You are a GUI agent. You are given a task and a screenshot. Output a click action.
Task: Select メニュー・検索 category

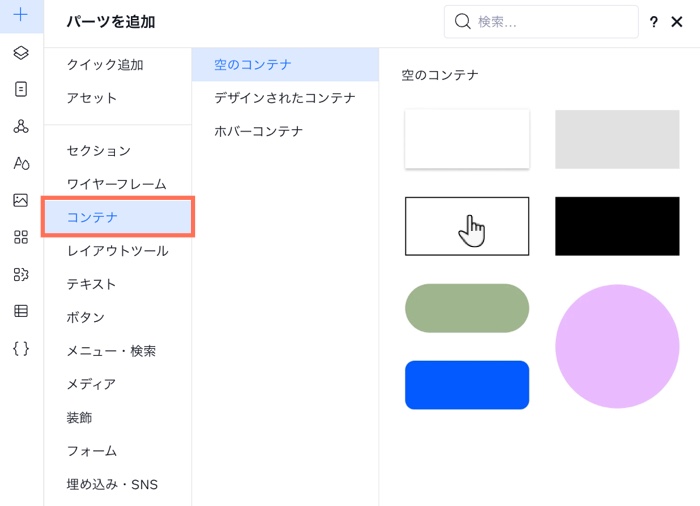(111, 351)
